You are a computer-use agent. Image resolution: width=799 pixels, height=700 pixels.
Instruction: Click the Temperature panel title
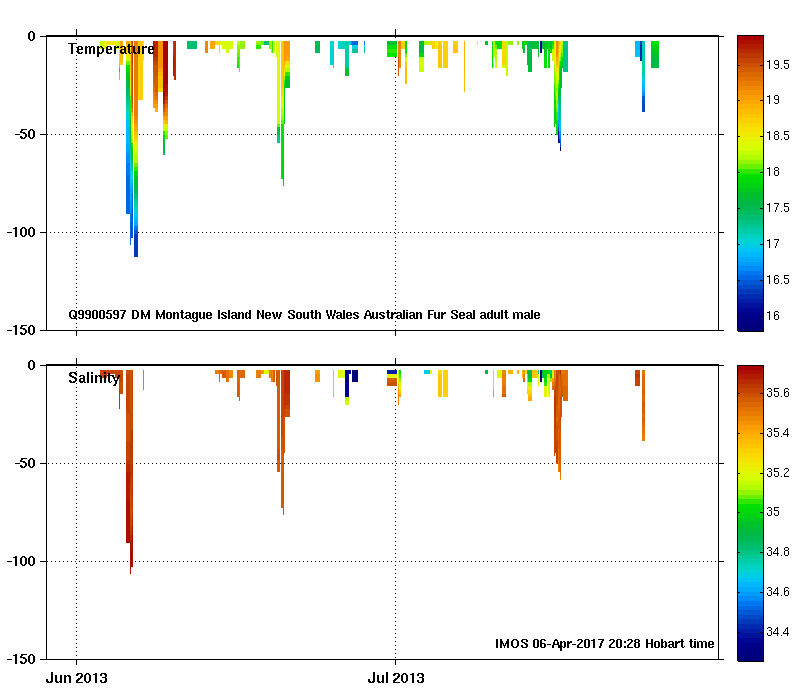coord(111,49)
